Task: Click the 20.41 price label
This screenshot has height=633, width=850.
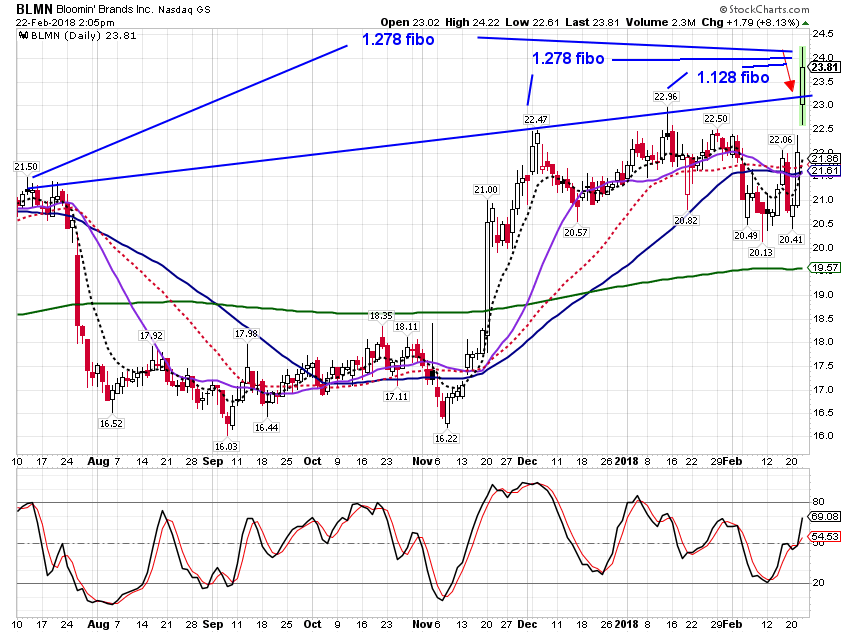Action: pyautogui.click(x=791, y=240)
